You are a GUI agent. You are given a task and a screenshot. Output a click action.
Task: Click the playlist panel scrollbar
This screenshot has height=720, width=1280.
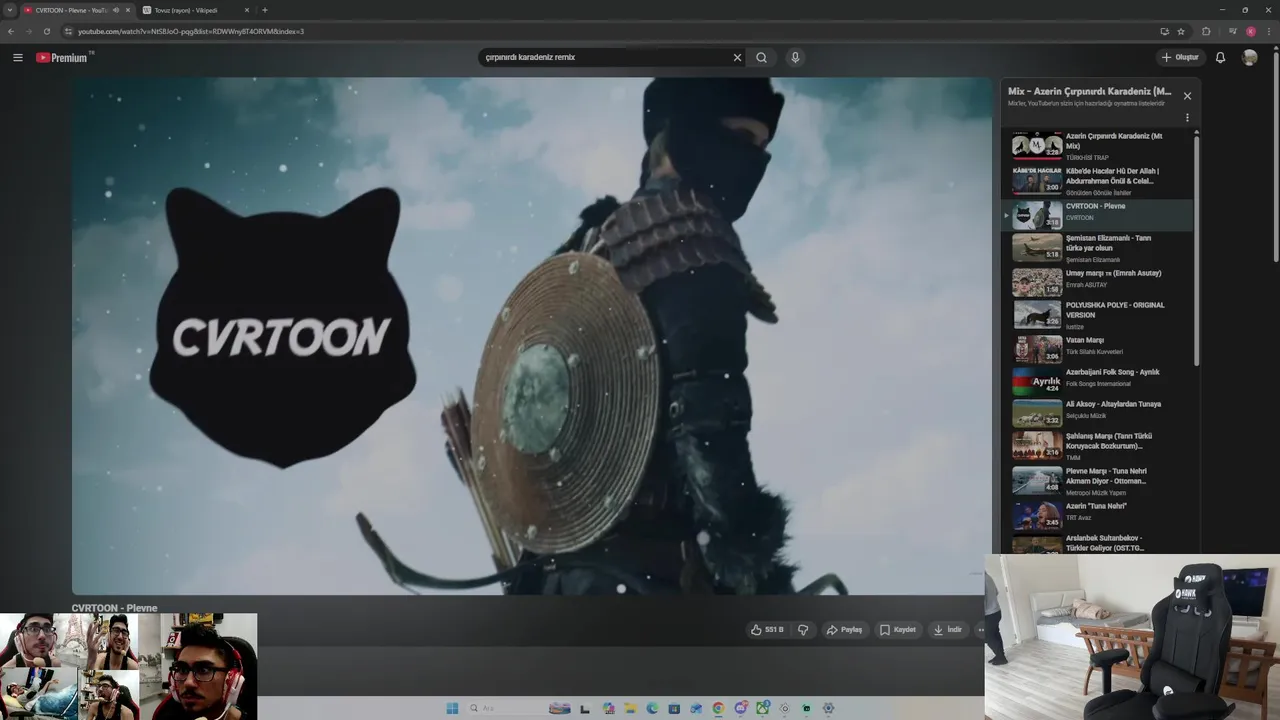pos(1196,250)
